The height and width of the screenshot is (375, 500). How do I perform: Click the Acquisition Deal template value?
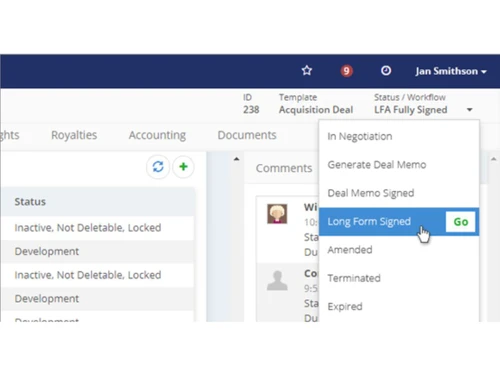[x=316, y=110]
